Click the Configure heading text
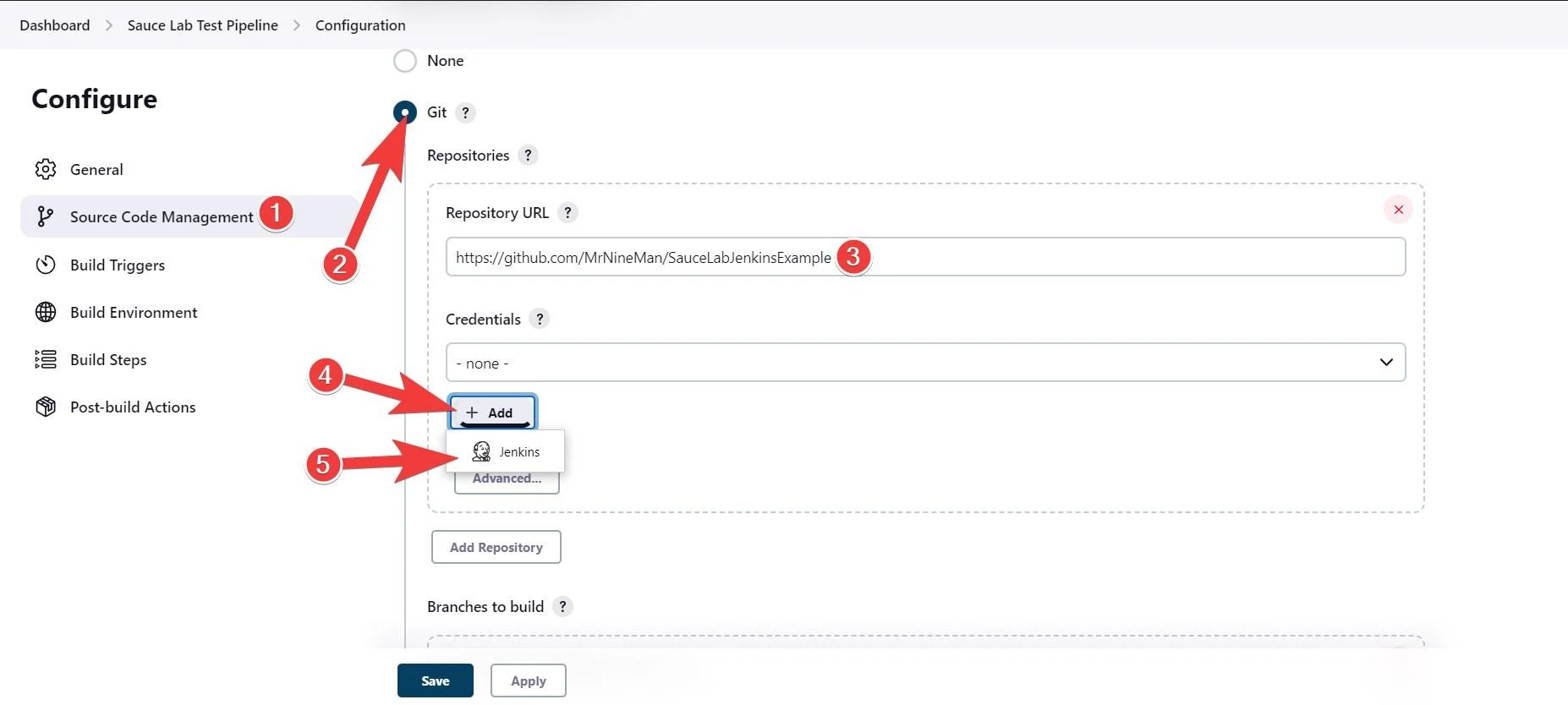 [95, 99]
